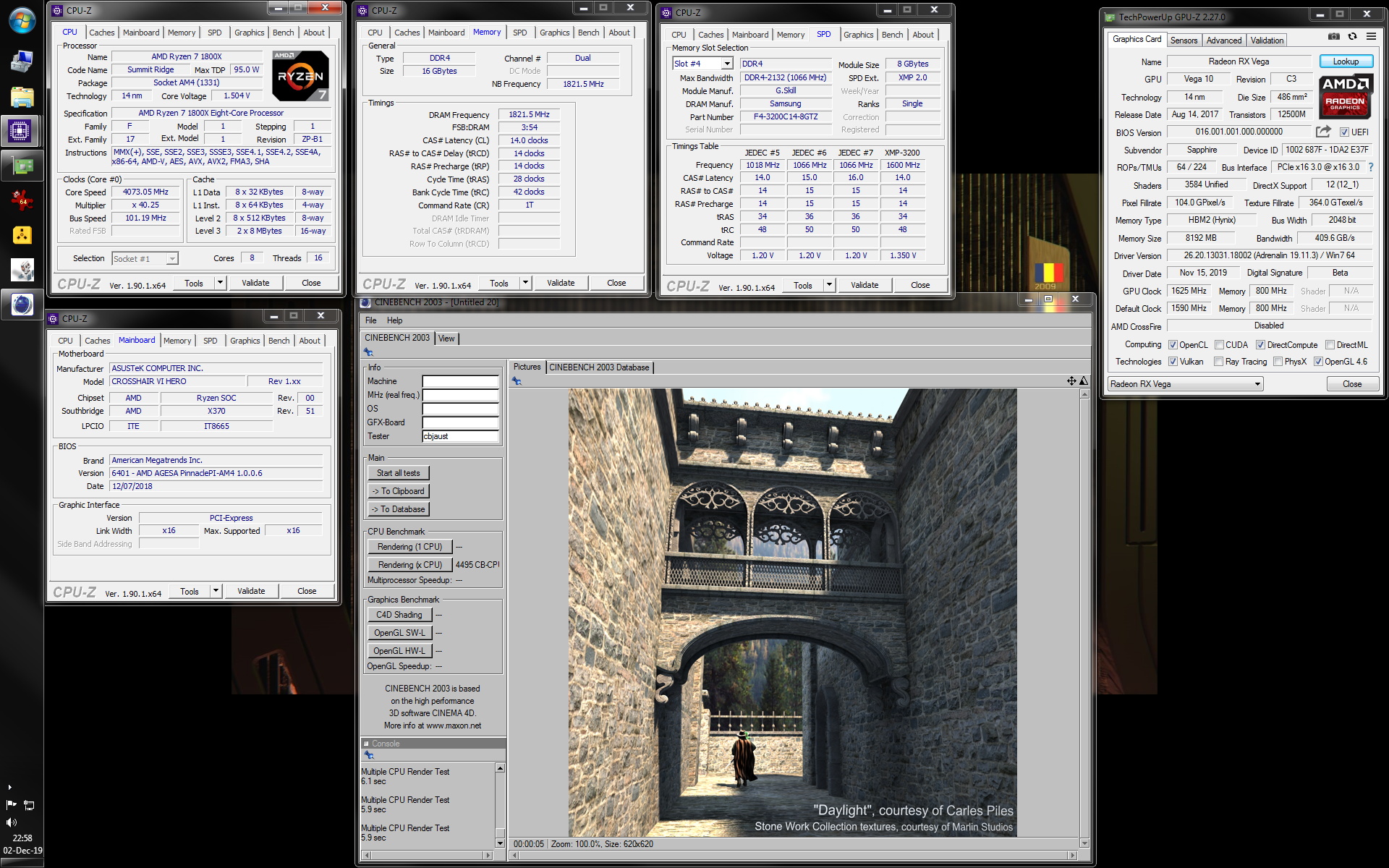Open the Help menu in Cinebench 2003
Viewport: 1389px width, 868px height.
[x=394, y=320]
